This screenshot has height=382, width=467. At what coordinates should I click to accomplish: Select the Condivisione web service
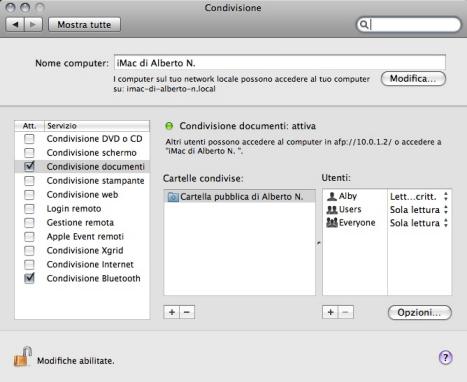(82, 195)
